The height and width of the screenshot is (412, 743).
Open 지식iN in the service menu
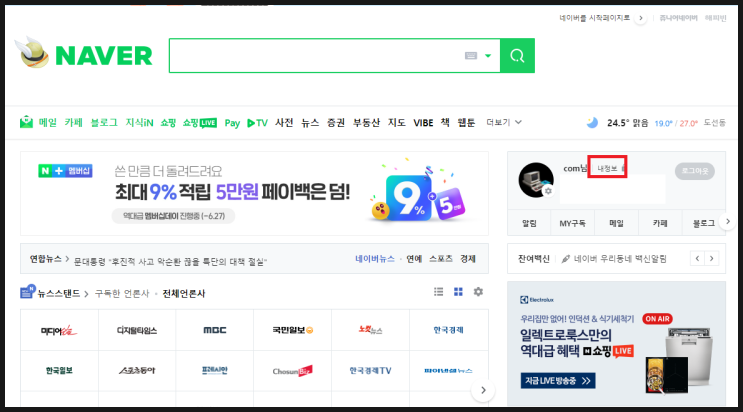pyautogui.click(x=139, y=123)
